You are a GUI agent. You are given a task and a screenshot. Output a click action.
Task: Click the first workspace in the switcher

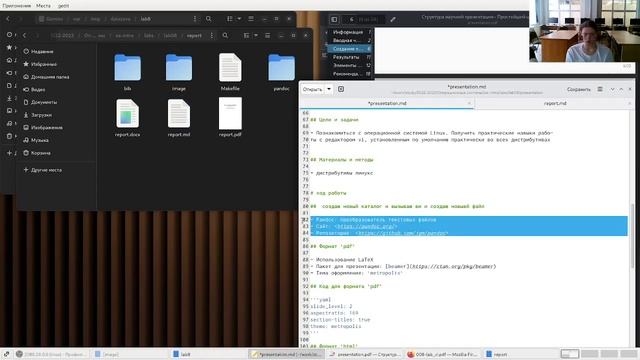coord(569,354)
